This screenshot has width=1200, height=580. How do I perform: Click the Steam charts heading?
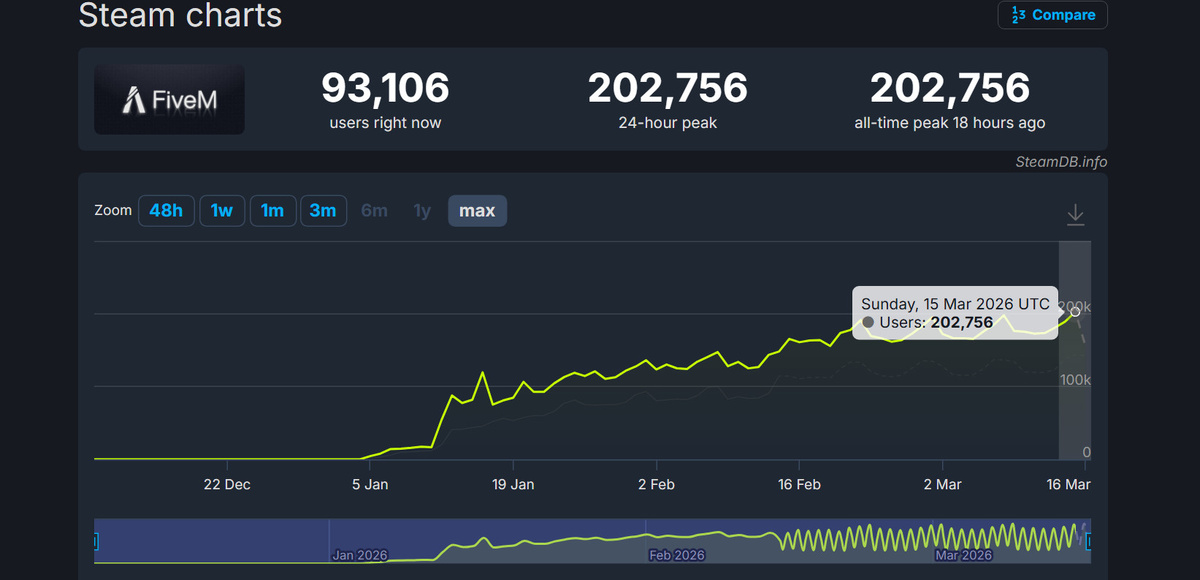click(x=180, y=15)
